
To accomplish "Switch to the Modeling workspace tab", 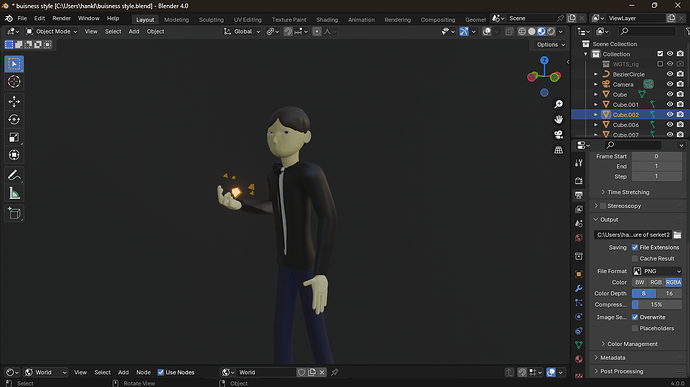I will 176,20.
